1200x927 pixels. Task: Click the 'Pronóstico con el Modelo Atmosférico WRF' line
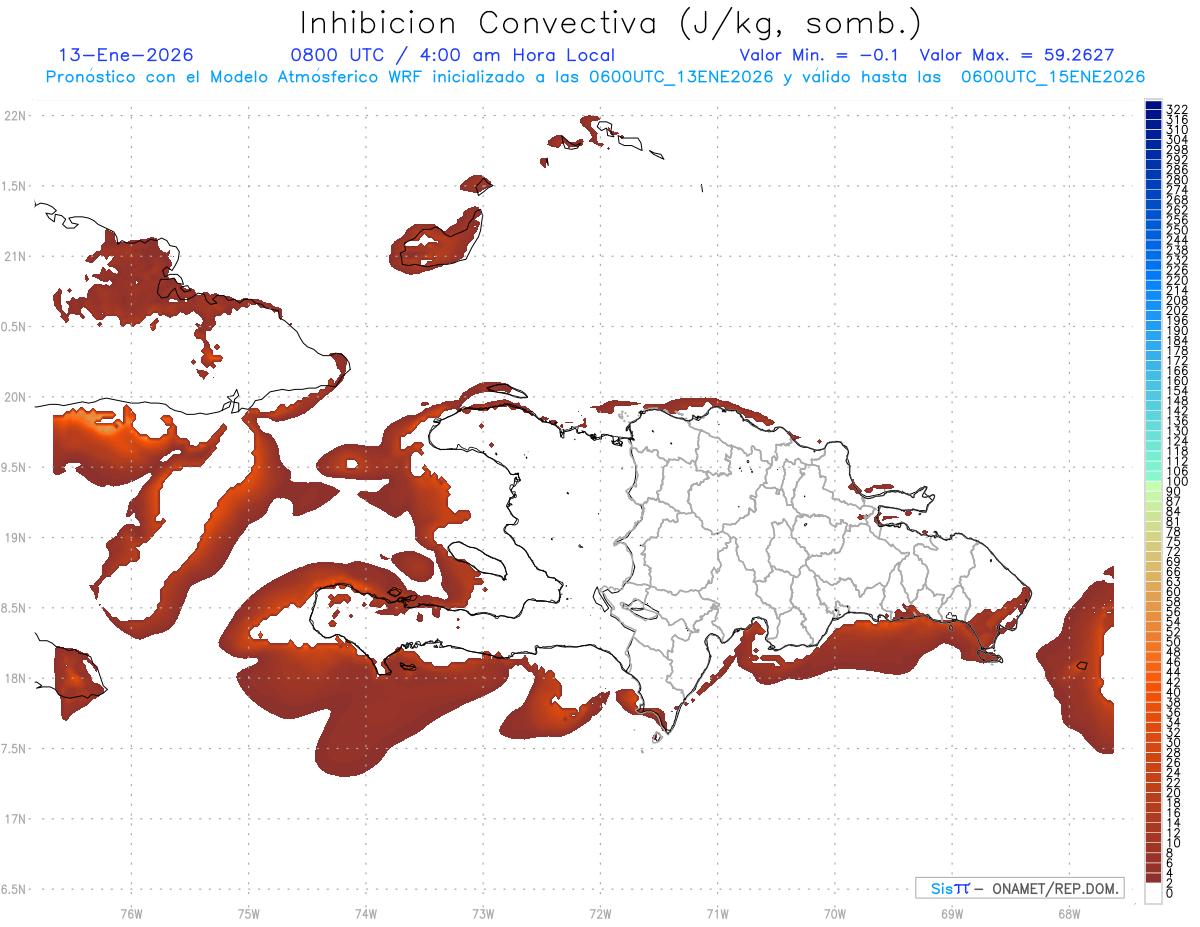(x=595, y=77)
